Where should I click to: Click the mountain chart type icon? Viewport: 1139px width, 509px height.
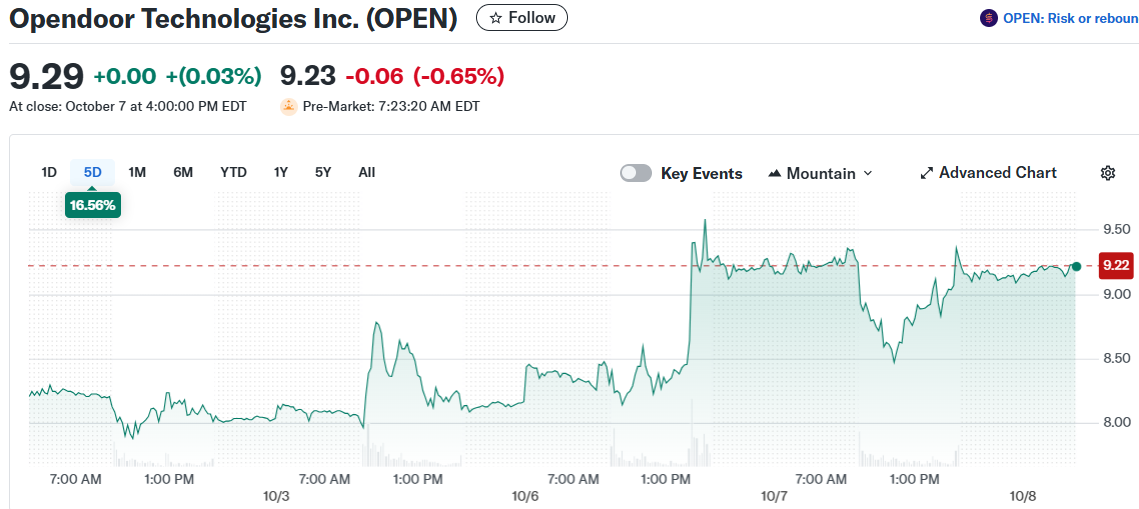[x=774, y=173]
